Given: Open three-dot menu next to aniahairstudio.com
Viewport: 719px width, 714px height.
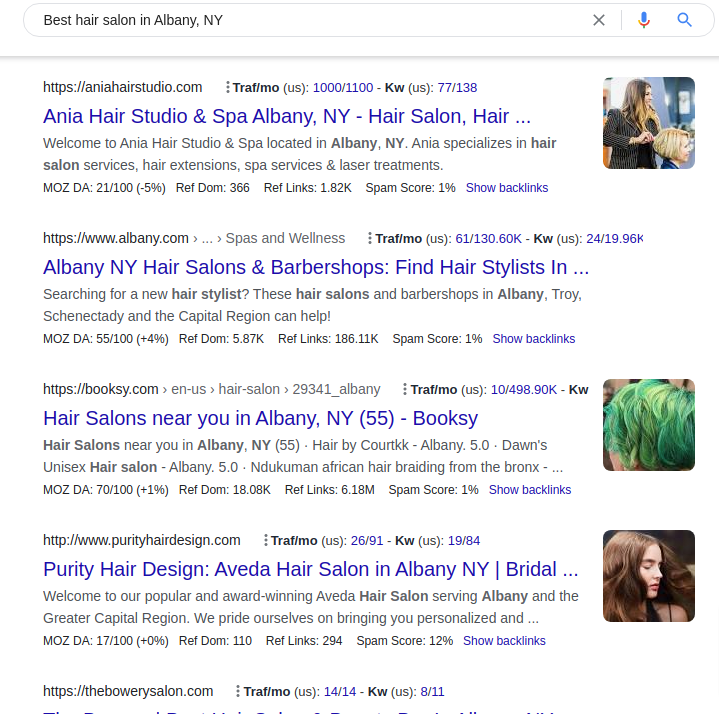Looking at the screenshot, I should pos(227,87).
